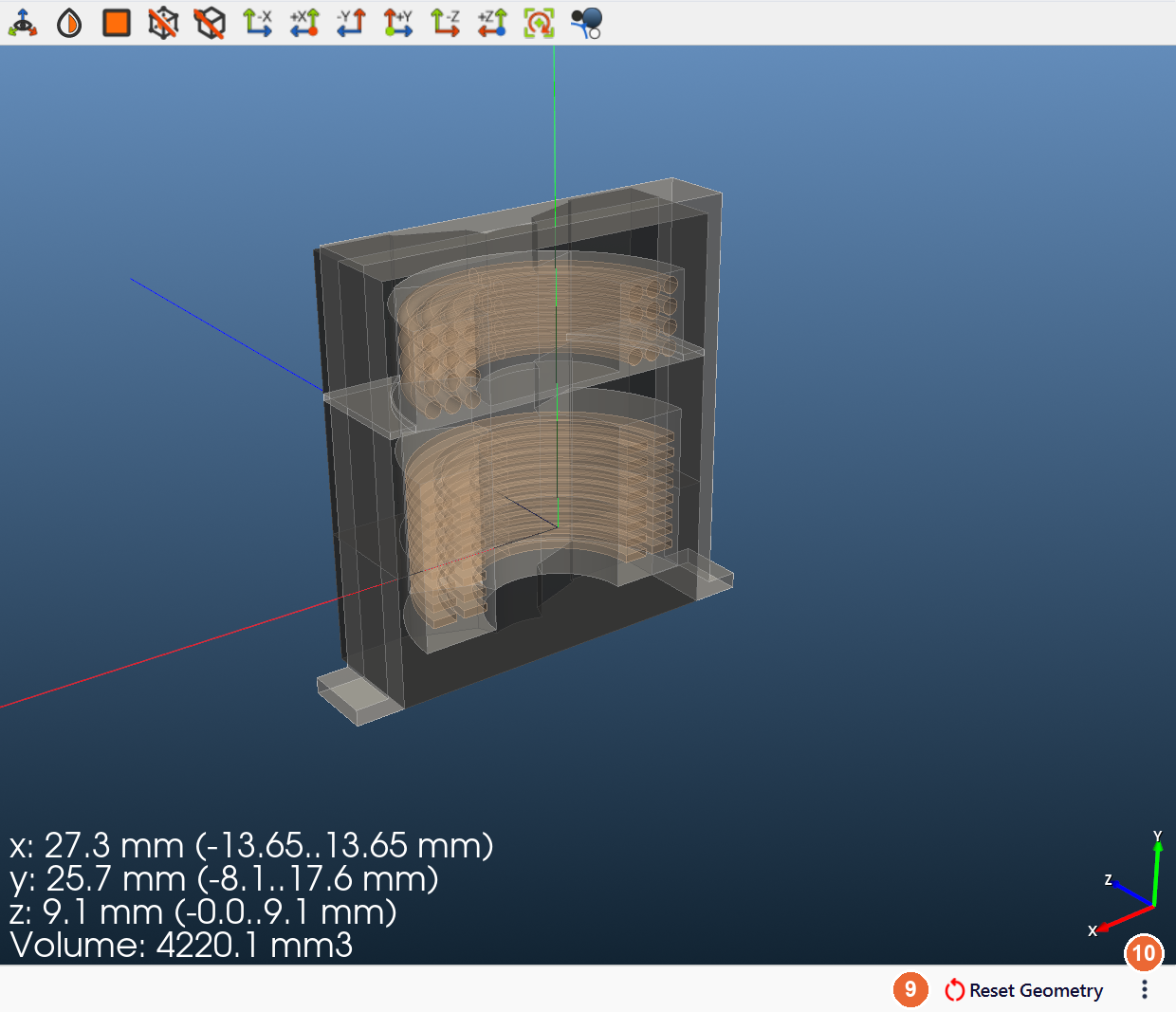Click the z: 9.1 mm dimension text

point(203,911)
